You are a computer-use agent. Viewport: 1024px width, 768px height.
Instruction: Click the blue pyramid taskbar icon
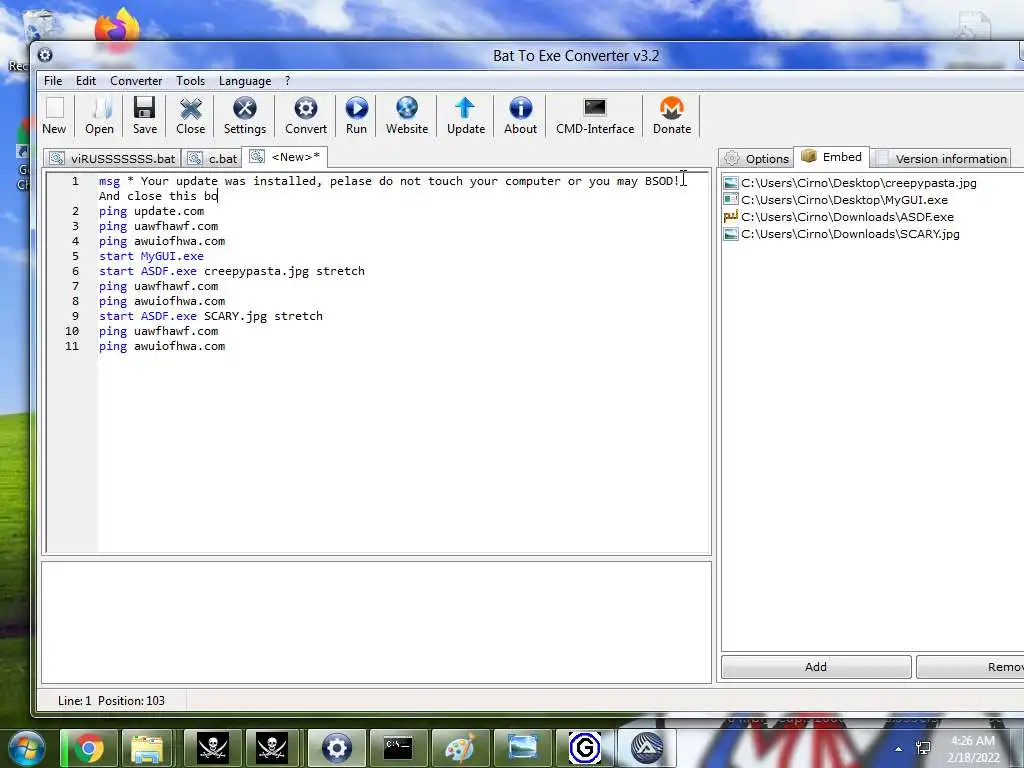647,747
